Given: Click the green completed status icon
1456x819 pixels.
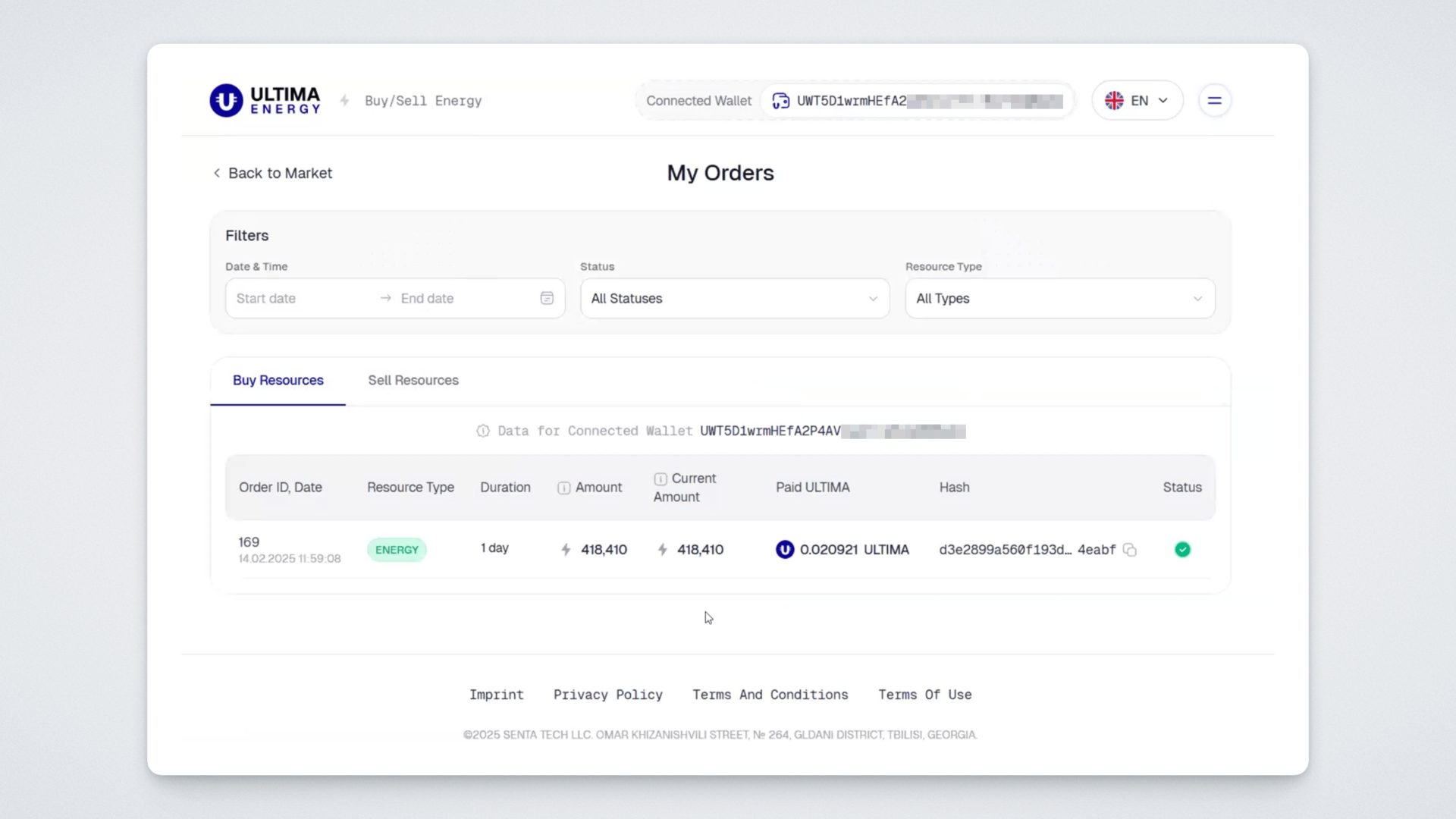Looking at the screenshot, I should pos(1182,550).
